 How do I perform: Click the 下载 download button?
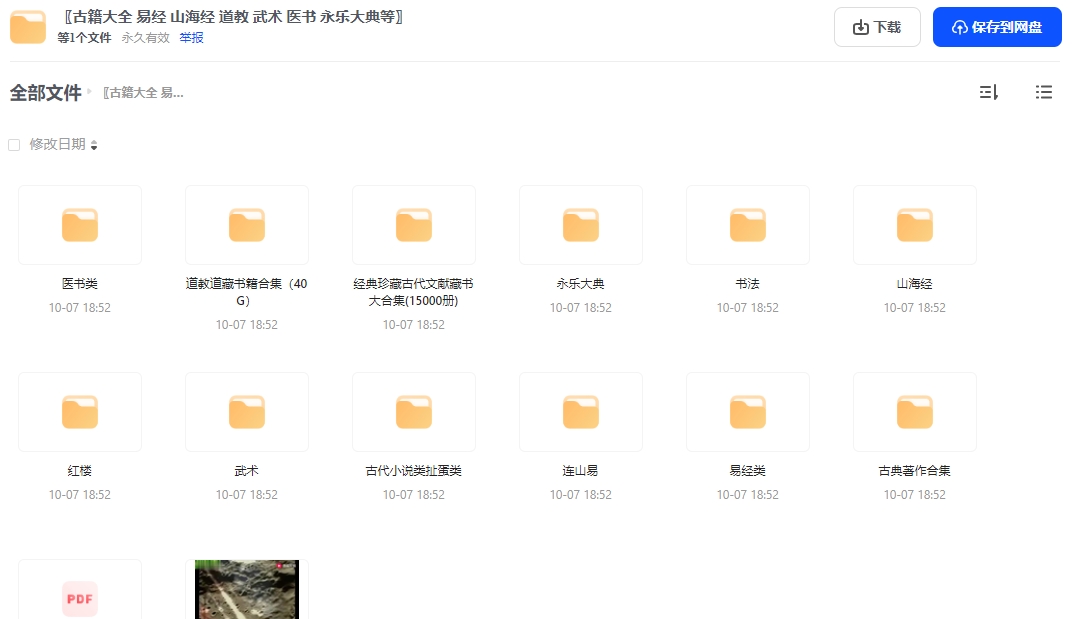pos(877,27)
